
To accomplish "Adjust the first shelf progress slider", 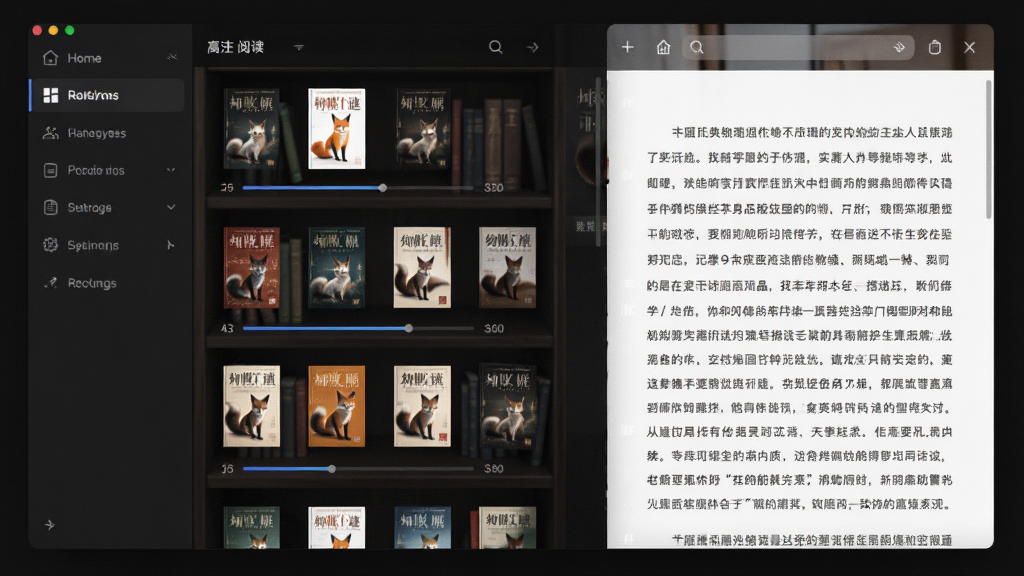I will pyautogui.click(x=358, y=188).
